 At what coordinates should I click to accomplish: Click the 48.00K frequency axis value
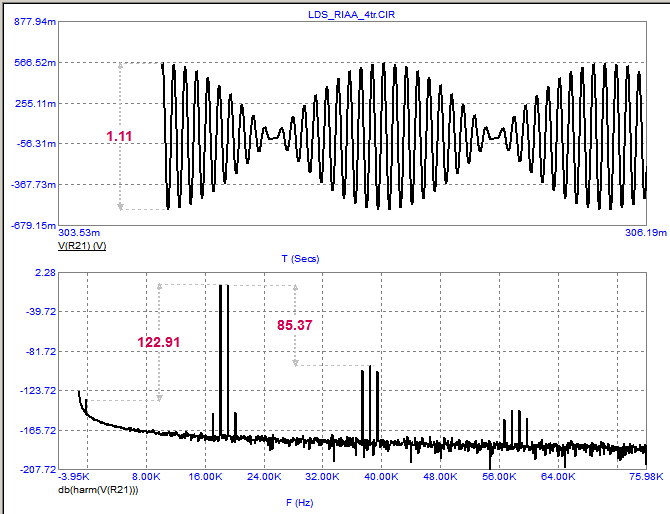(440, 476)
